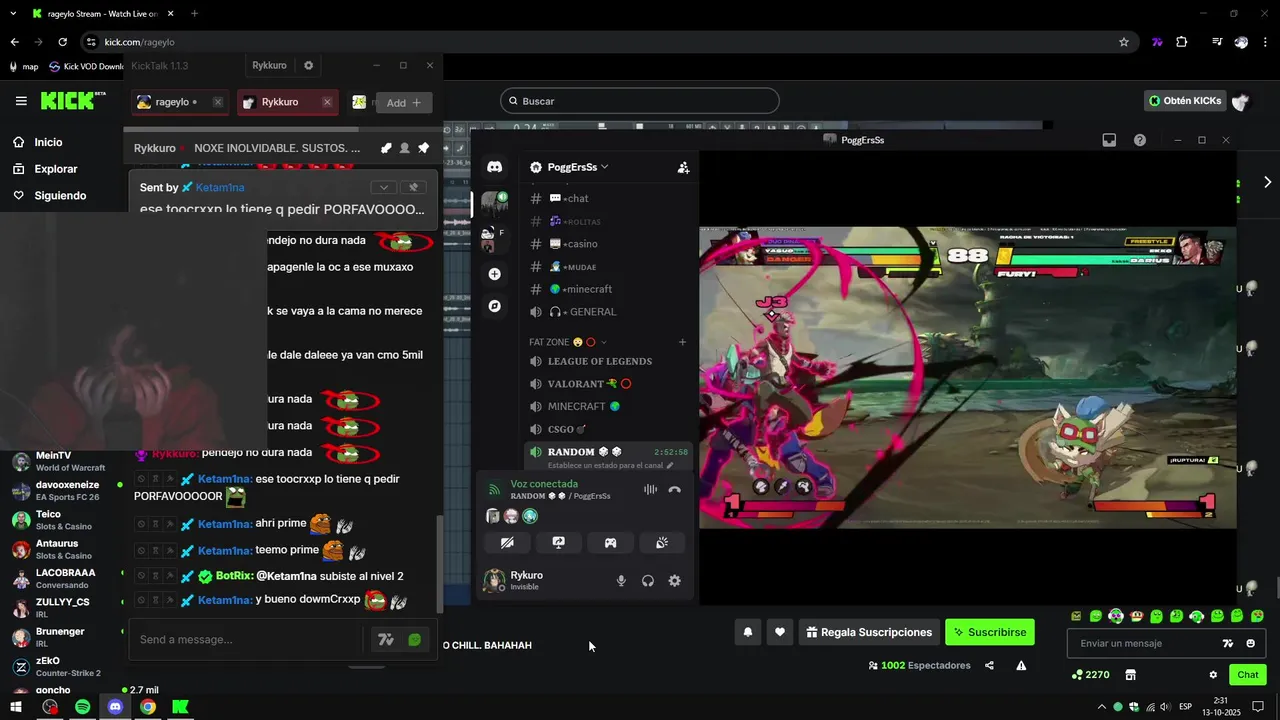Turn on camera in Discord voice panel
Viewport: 1280px width, 720px height.
pos(507,543)
